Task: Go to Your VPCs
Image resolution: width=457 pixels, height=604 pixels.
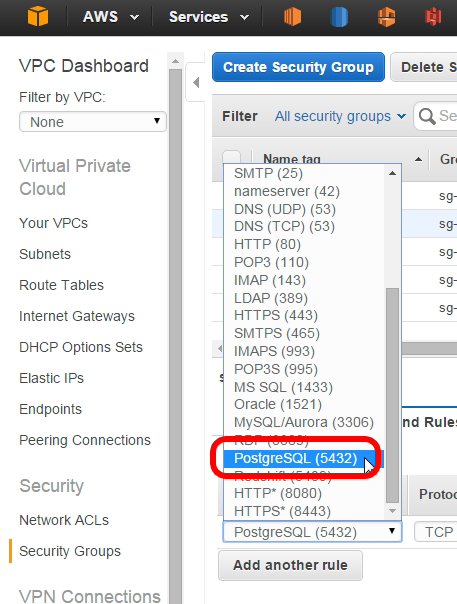Action: click(x=54, y=223)
